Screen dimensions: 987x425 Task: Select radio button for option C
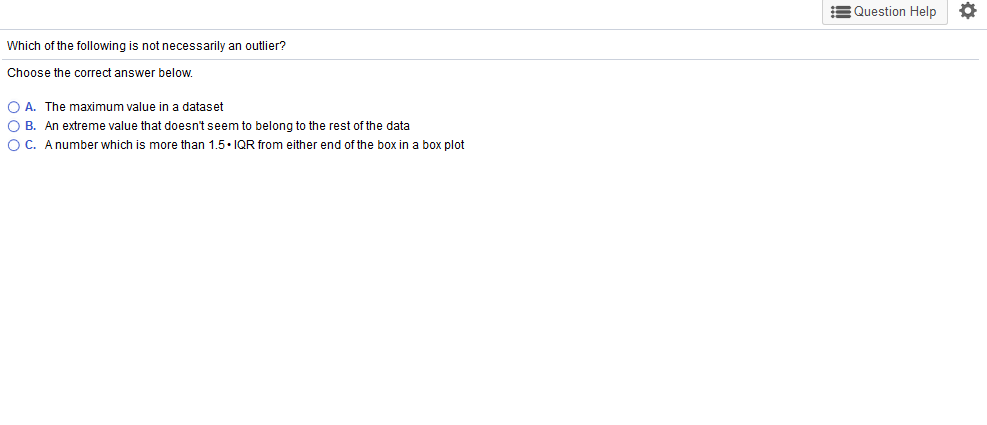(14, 145)
